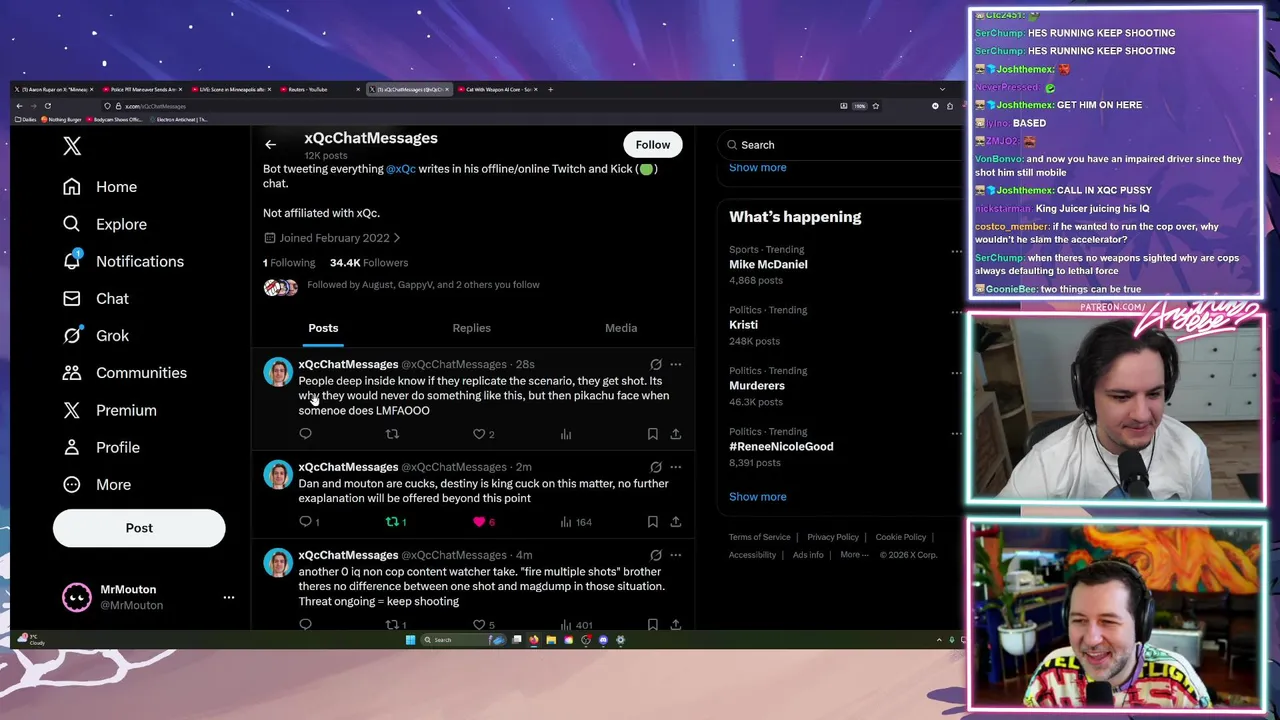1280x720 pixels.
Task: Open more menu on 4m post
Action: (x=676, y=555)
